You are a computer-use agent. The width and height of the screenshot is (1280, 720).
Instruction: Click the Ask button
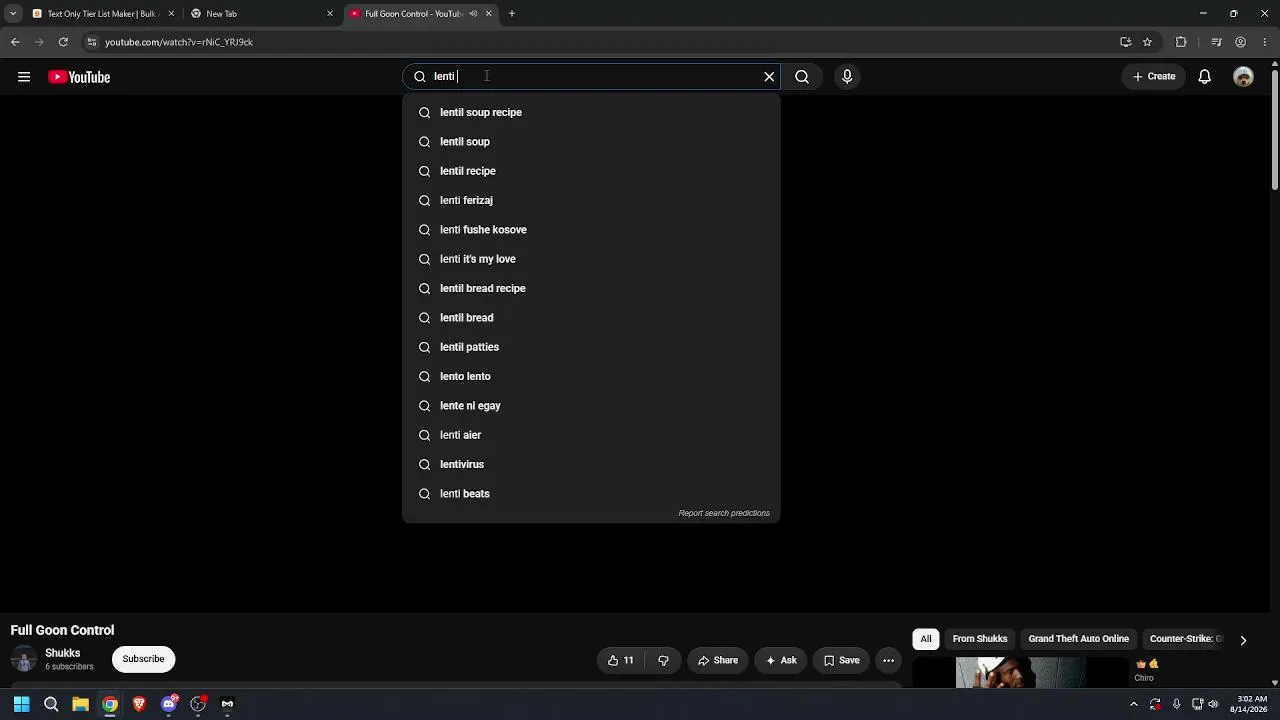click(781, 660)
